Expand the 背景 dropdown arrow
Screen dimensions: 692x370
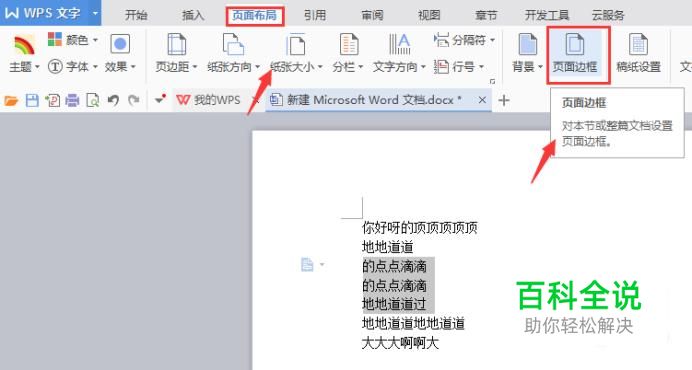coord(540,67)
